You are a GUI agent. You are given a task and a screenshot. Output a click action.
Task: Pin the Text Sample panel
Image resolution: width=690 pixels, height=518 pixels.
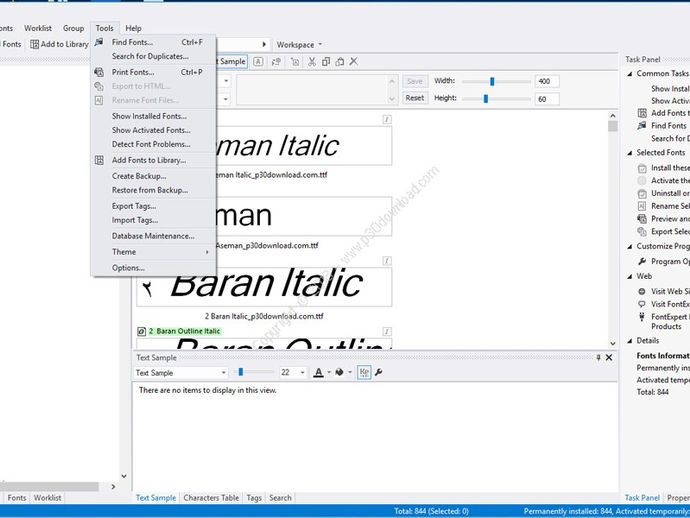(x=598, y=357)
